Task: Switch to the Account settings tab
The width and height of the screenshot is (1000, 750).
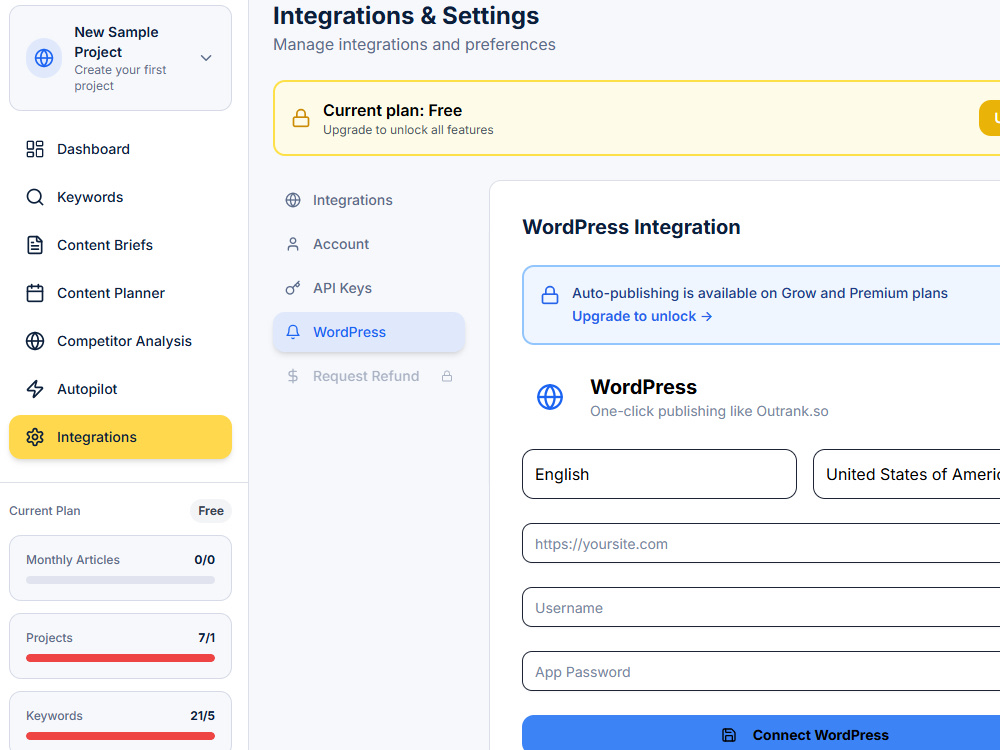Action: [x=369, y=244]
